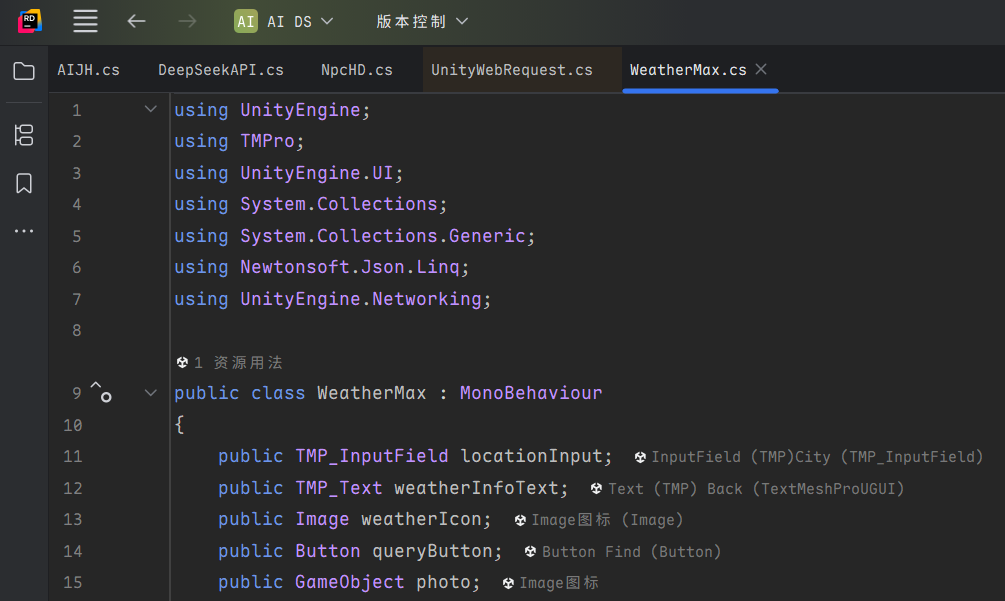1005x601 pixels.
Task: Click the InputField (TMP)City inlay hint
Action: [x=809, y=457]
